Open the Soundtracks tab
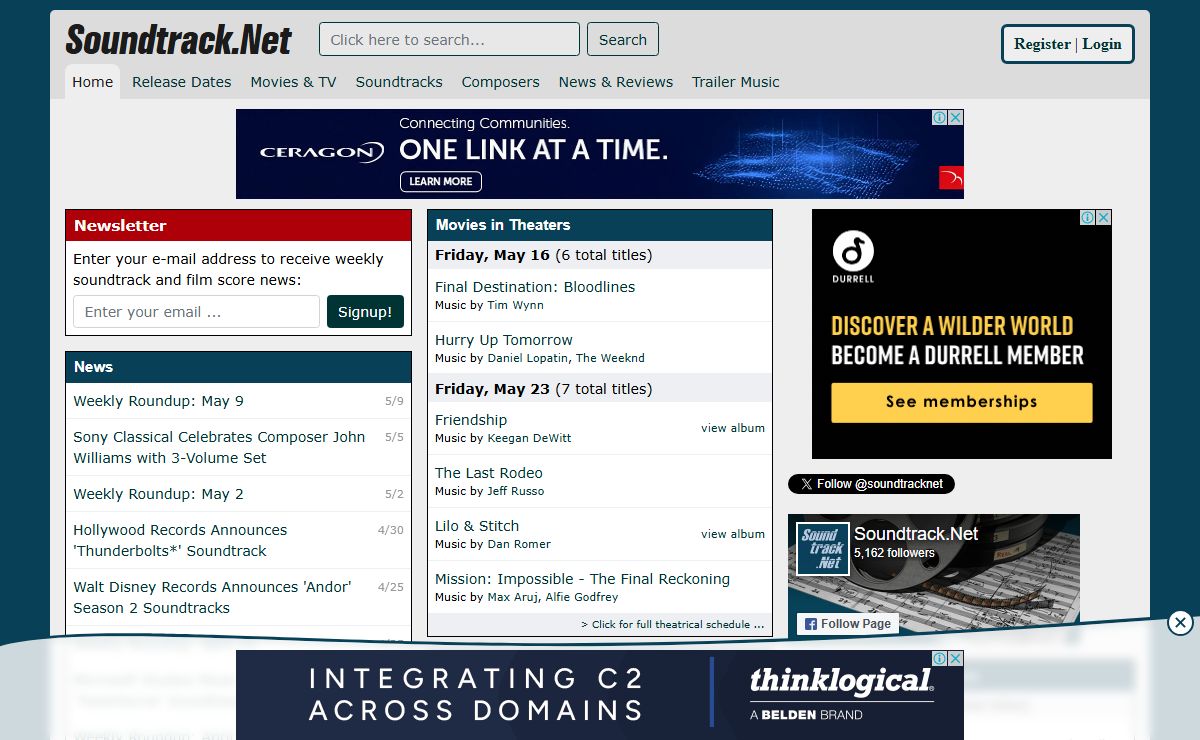 click(x=399, y=82)
